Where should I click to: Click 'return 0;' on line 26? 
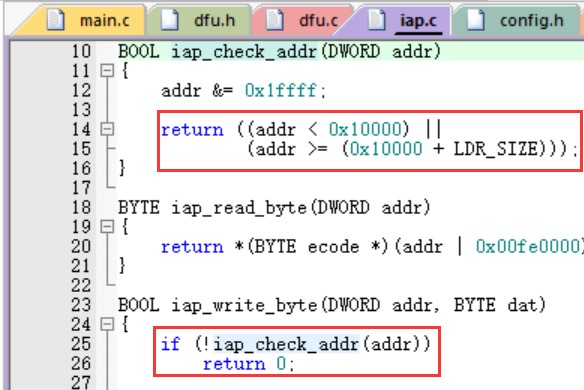click(x=248, y=364)
